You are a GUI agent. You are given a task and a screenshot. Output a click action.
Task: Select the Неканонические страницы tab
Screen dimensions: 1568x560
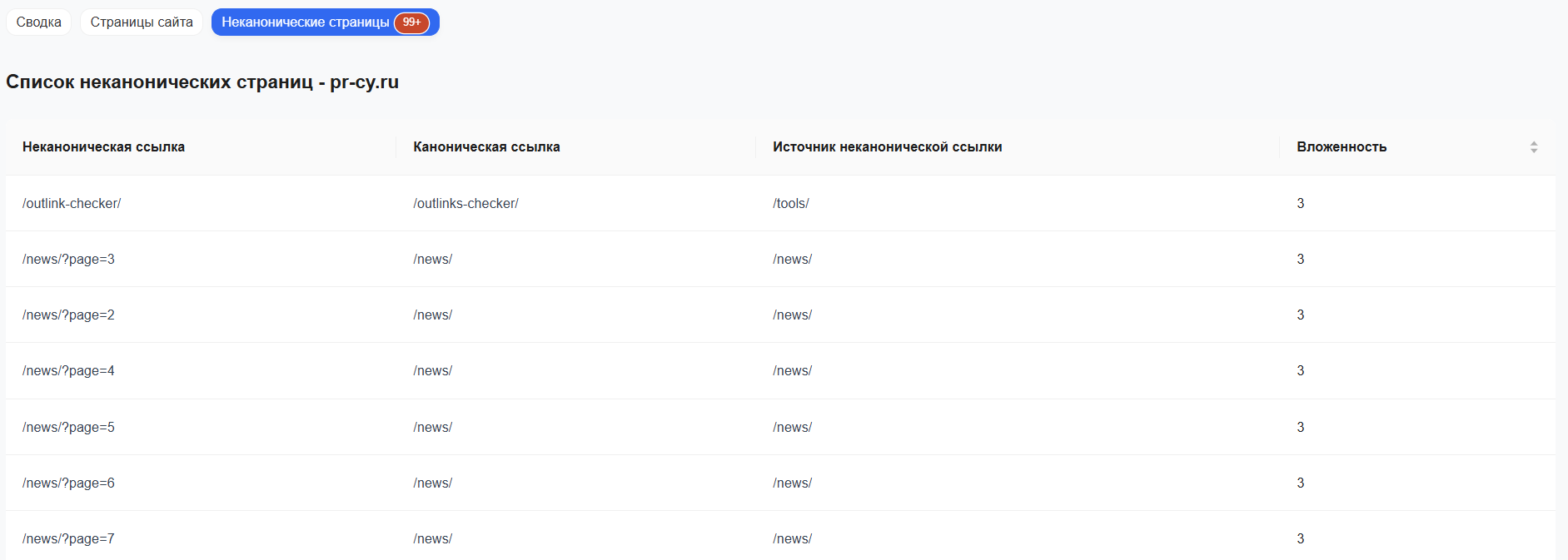(x=305, y=22)
